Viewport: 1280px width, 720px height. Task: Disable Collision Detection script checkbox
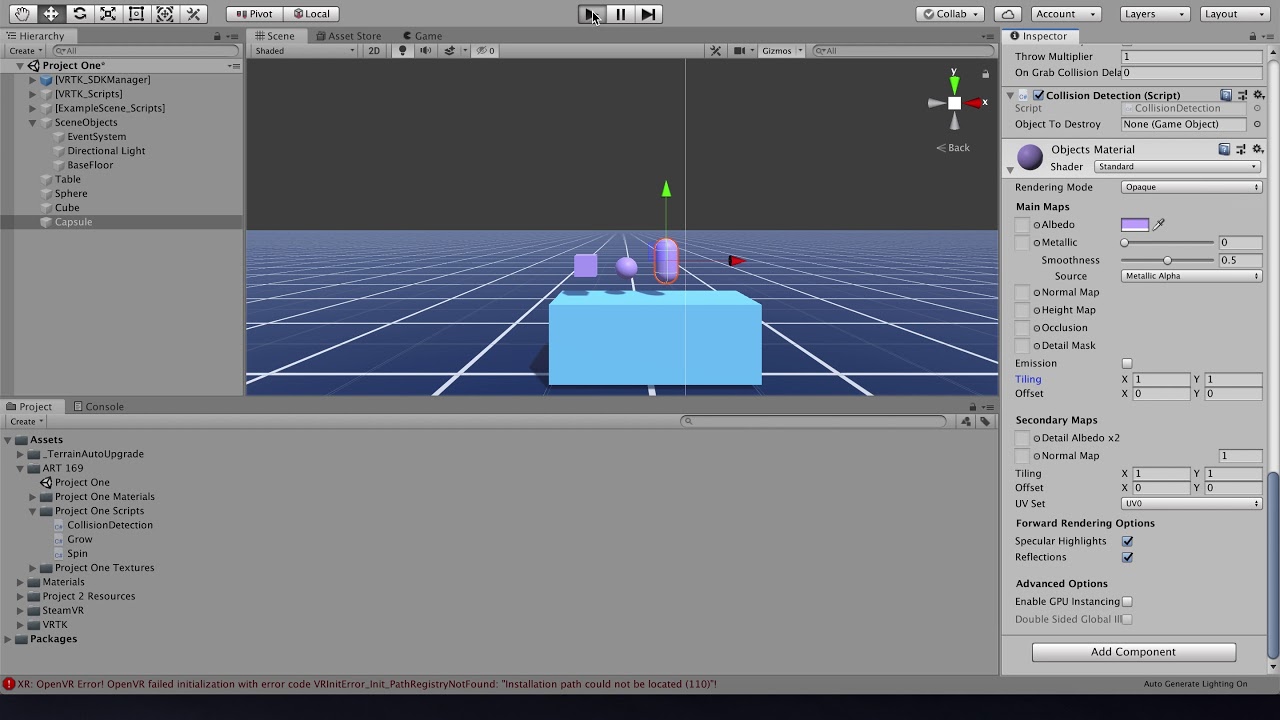(x=1038, y=95)
